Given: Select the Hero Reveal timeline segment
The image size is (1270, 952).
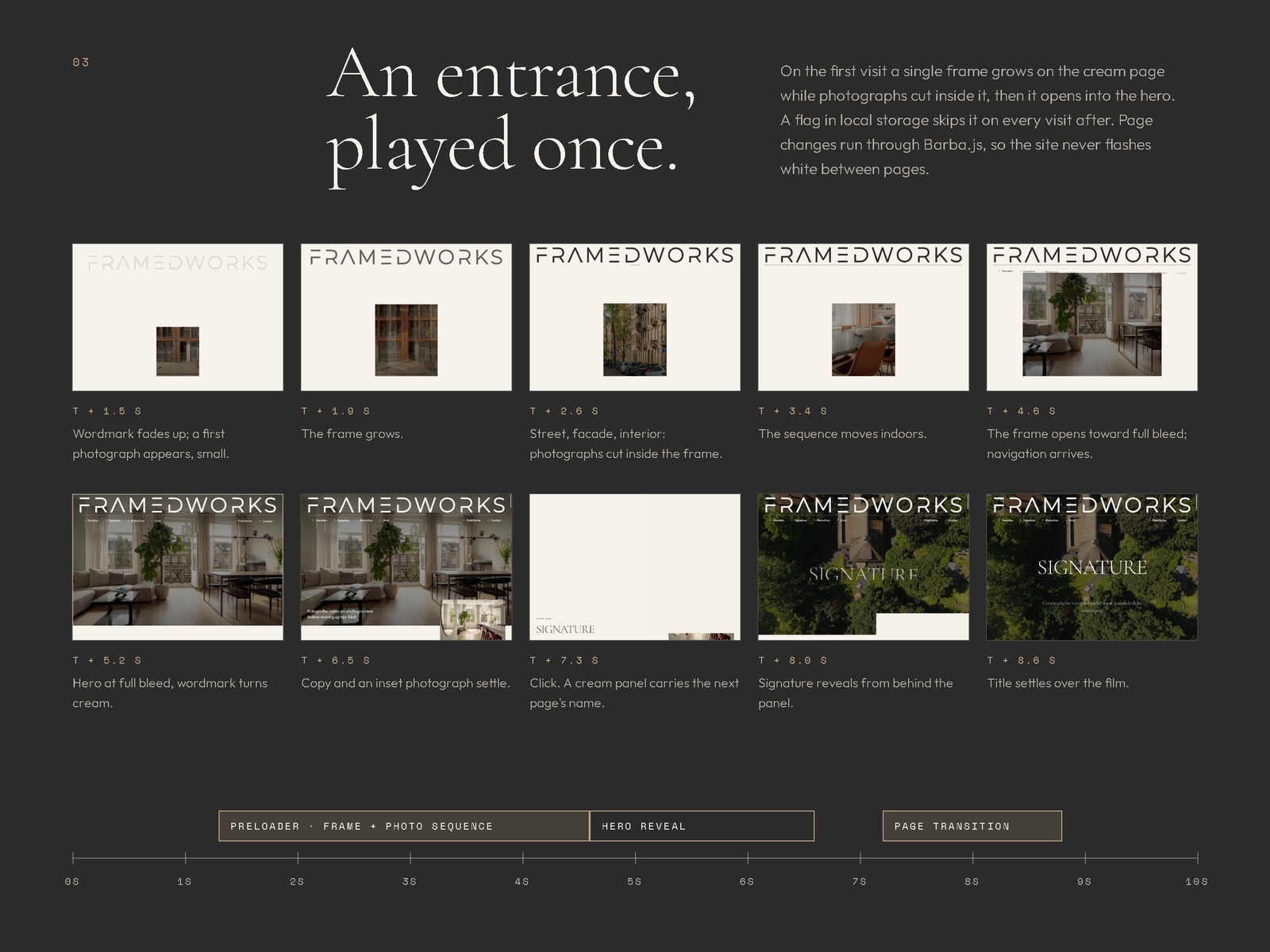Looking at the screenshot, I should coord(702,826).
